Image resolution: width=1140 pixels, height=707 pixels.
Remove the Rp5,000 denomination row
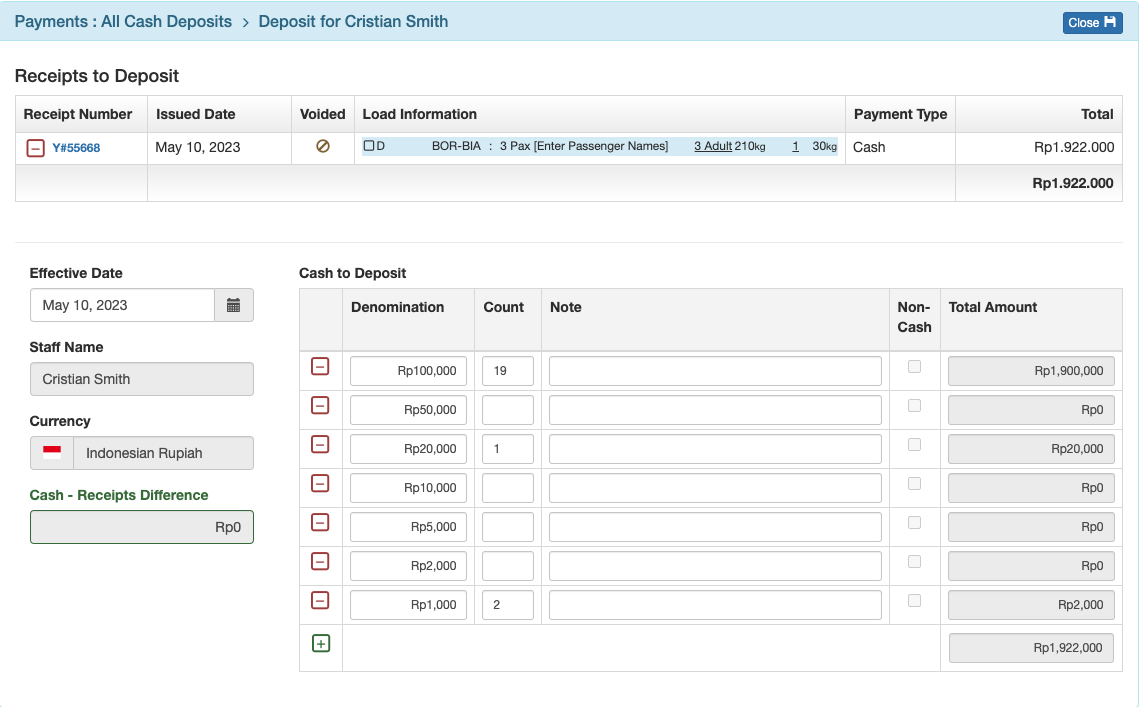pyautogui.click(x=321, y=522)
